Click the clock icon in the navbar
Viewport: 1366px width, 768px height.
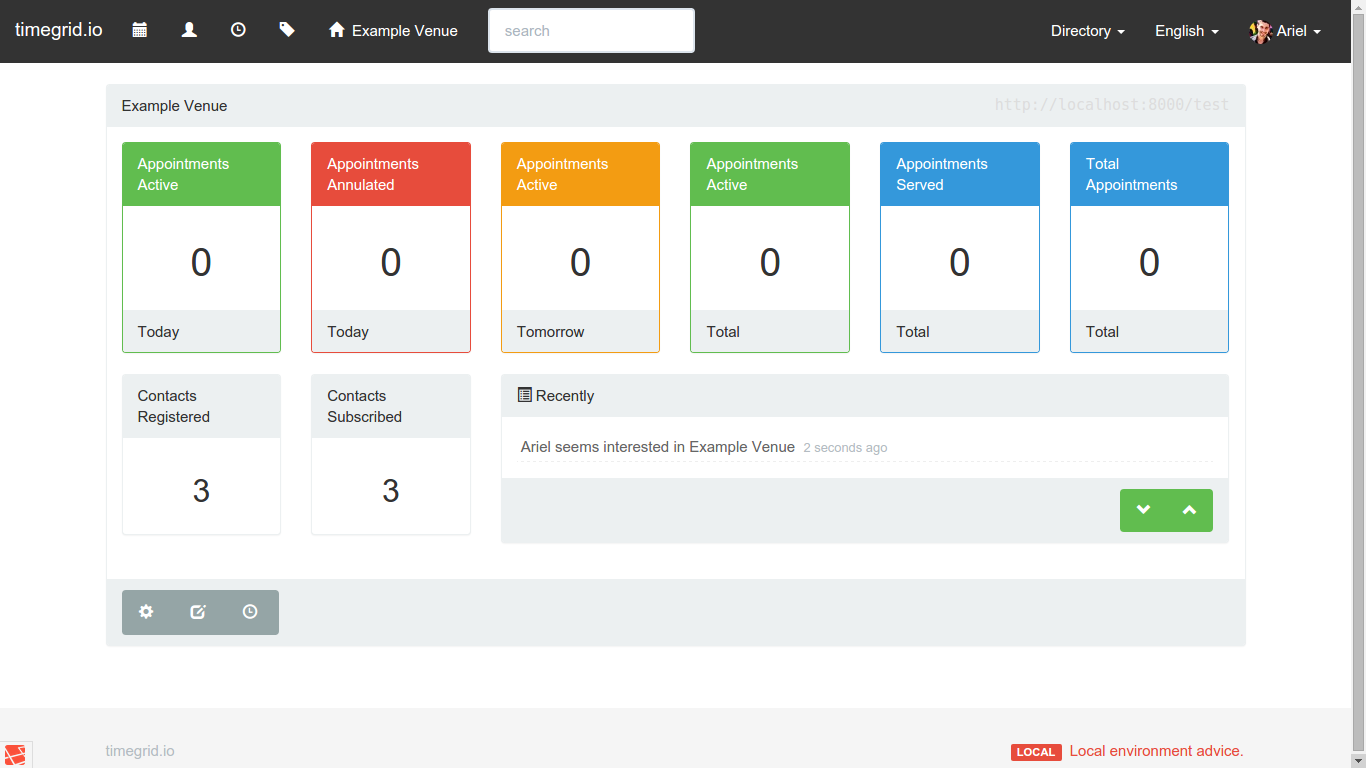[238, 30]
